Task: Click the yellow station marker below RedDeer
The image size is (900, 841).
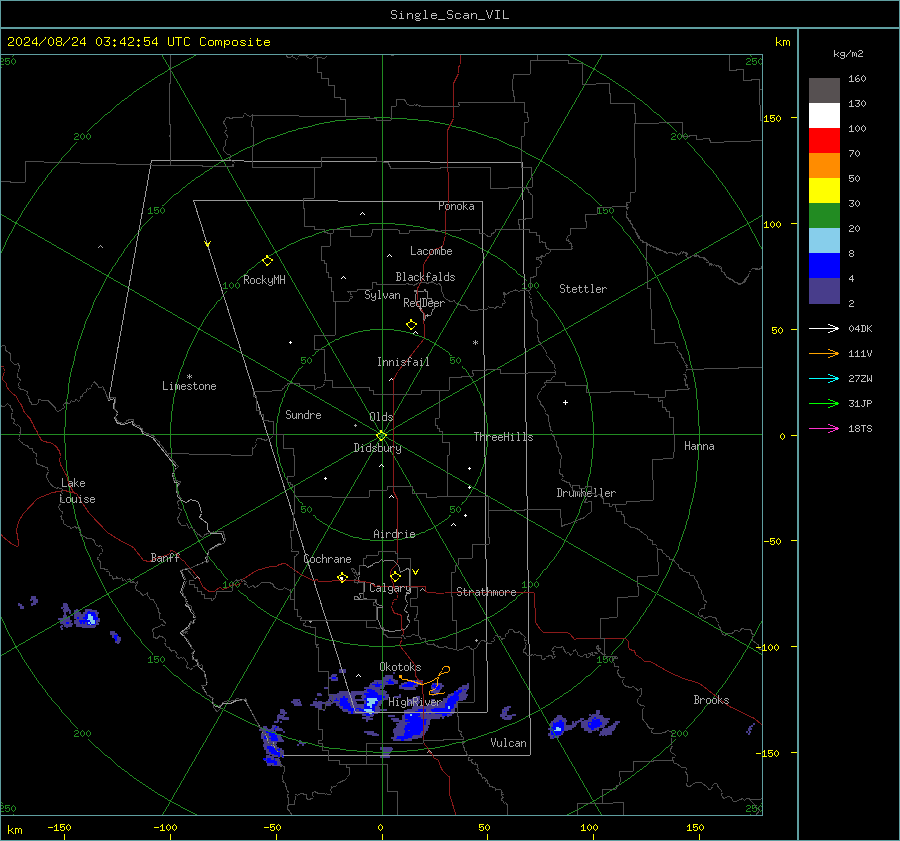Action: click(412, 324)
